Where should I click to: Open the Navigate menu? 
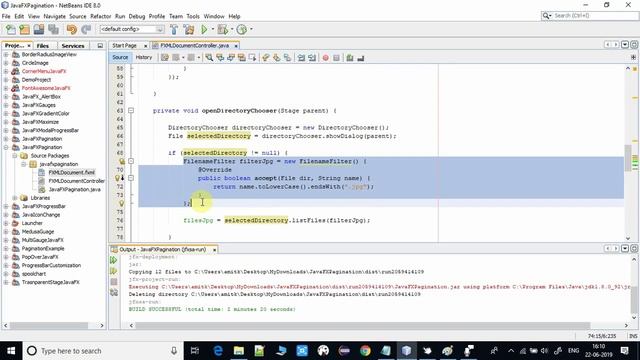55,16
